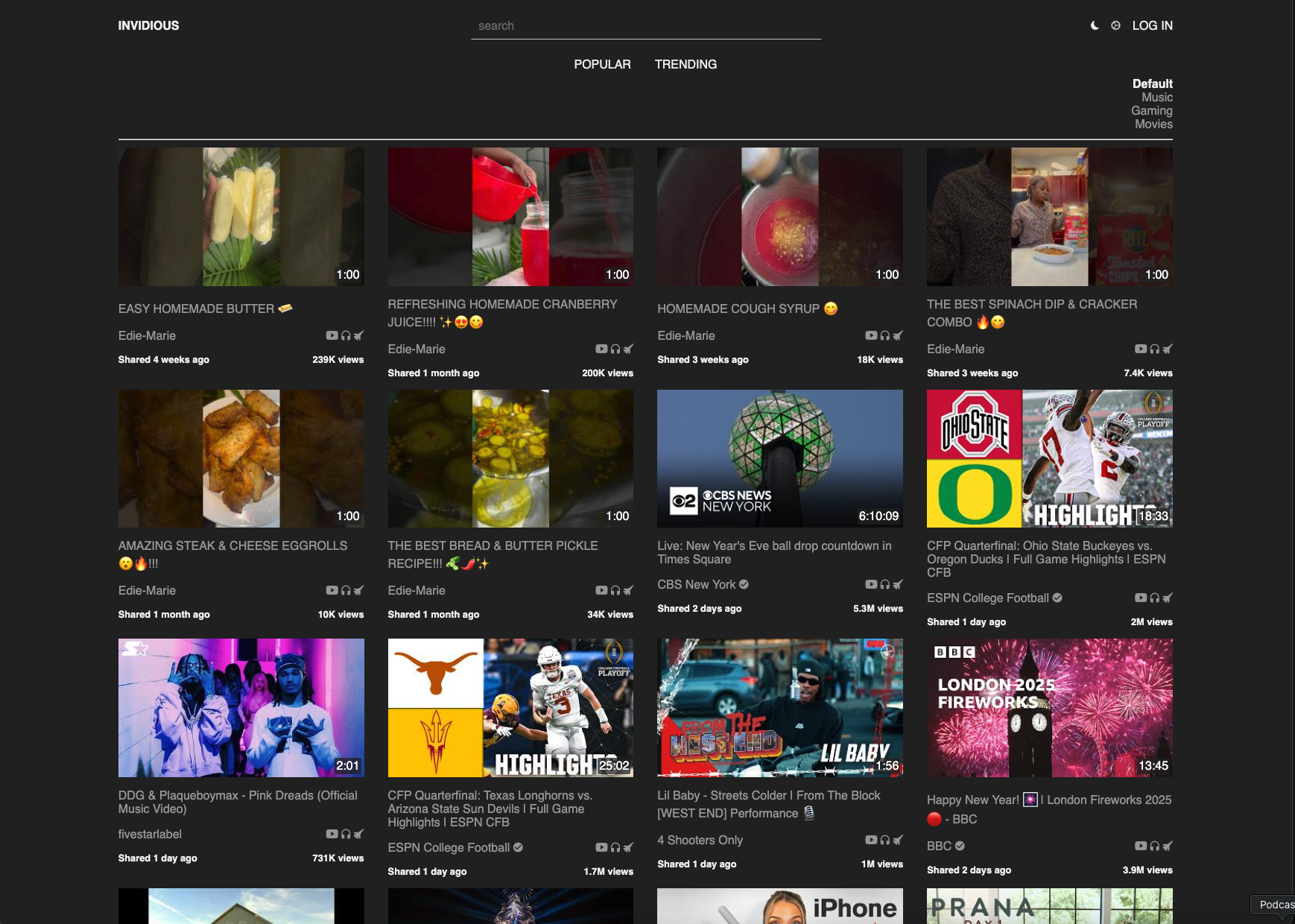1295x924 pixels.
Task: Click into the search field
Action: (645, 25)
